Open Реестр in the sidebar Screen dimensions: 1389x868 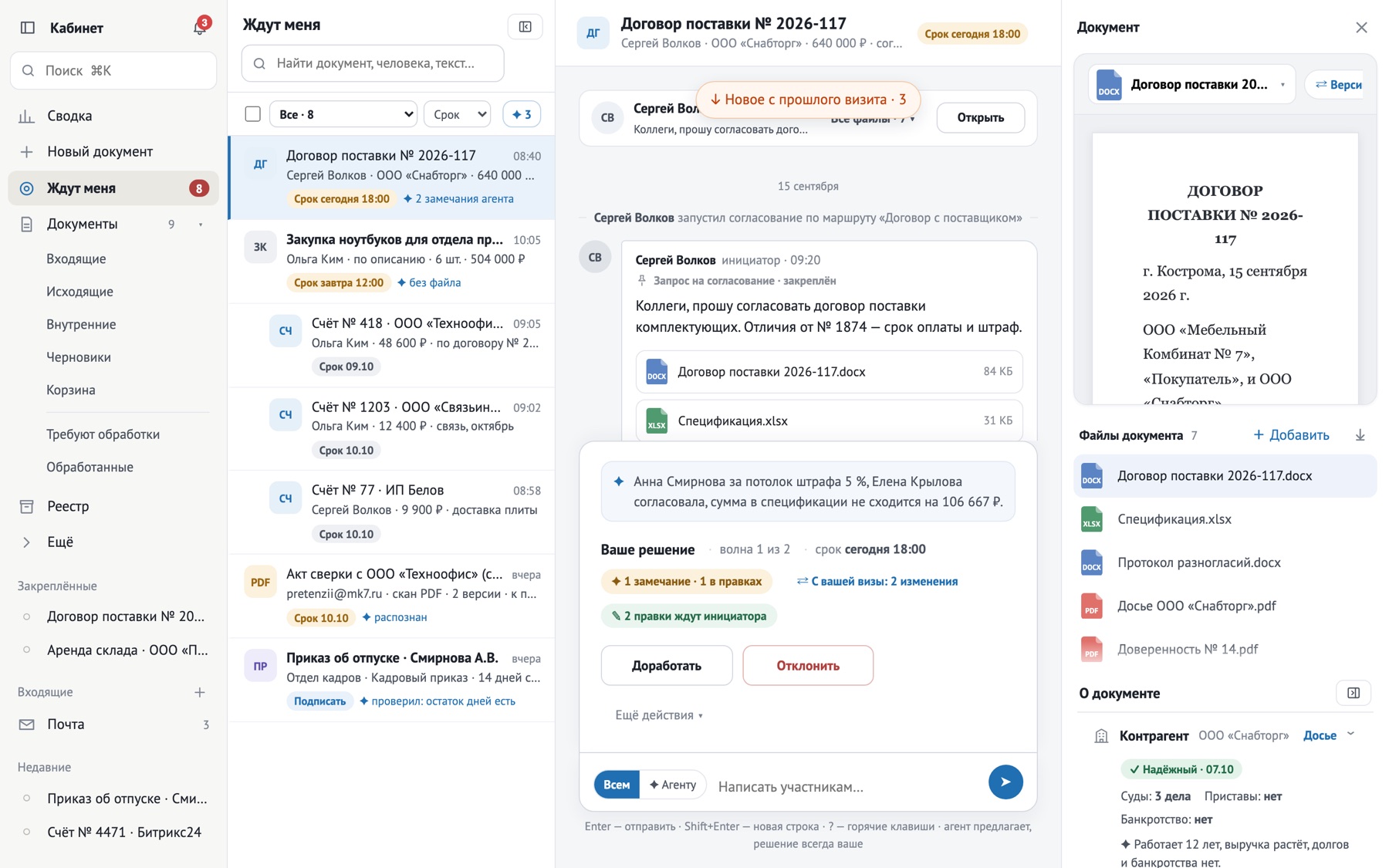tap(113, 506)
